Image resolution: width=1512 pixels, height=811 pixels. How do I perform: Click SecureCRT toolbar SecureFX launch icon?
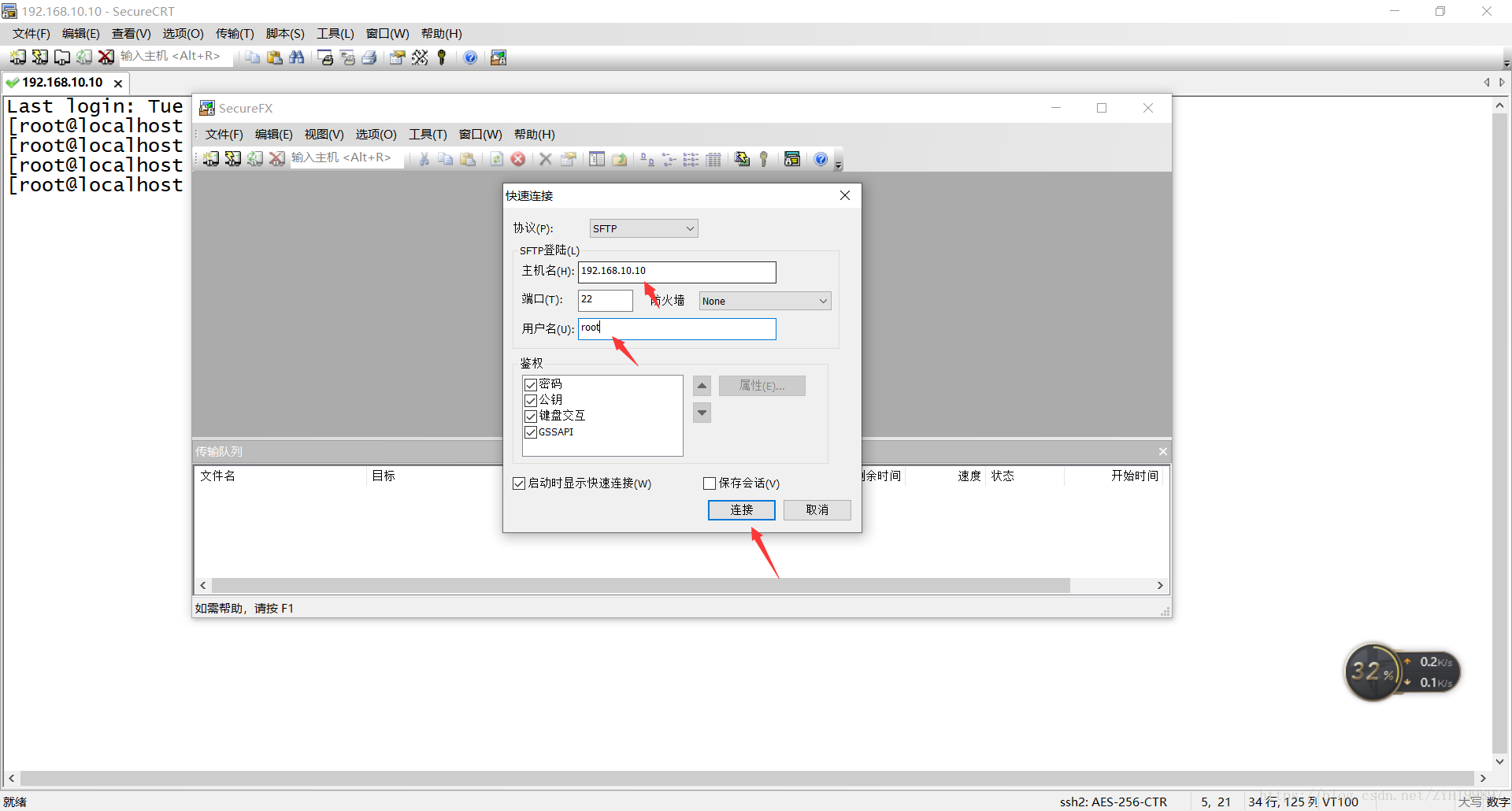tap(498, 57)
